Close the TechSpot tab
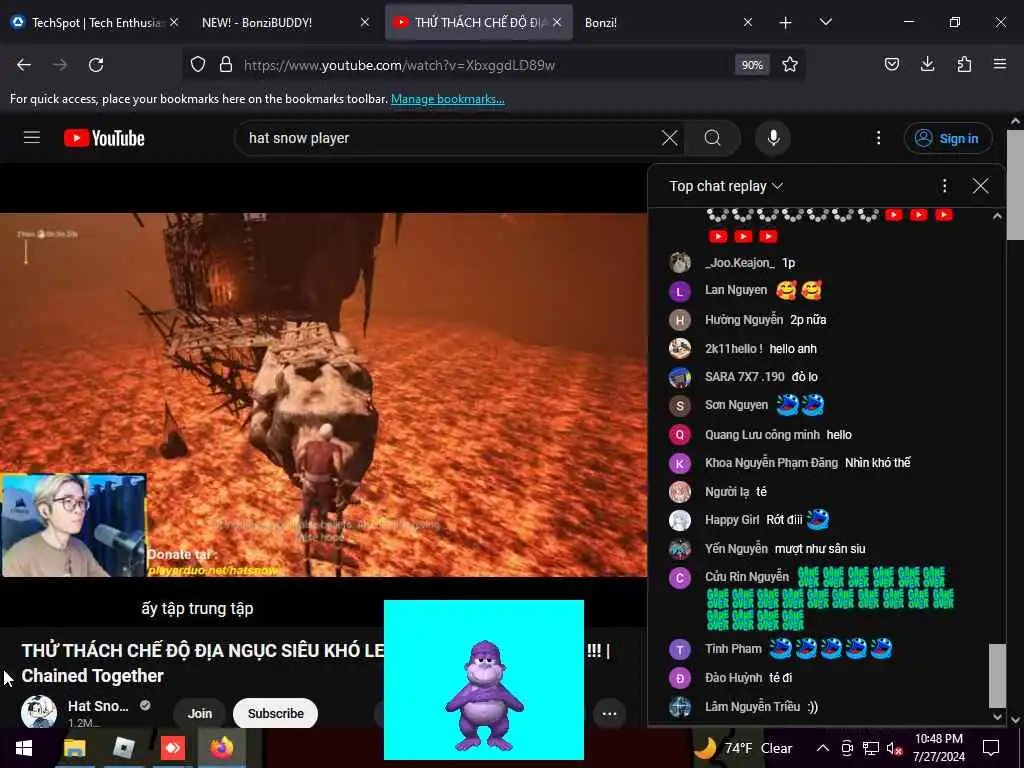This screenshot has height=768, width=1024. pyautogui.click(x=174, y=22)
